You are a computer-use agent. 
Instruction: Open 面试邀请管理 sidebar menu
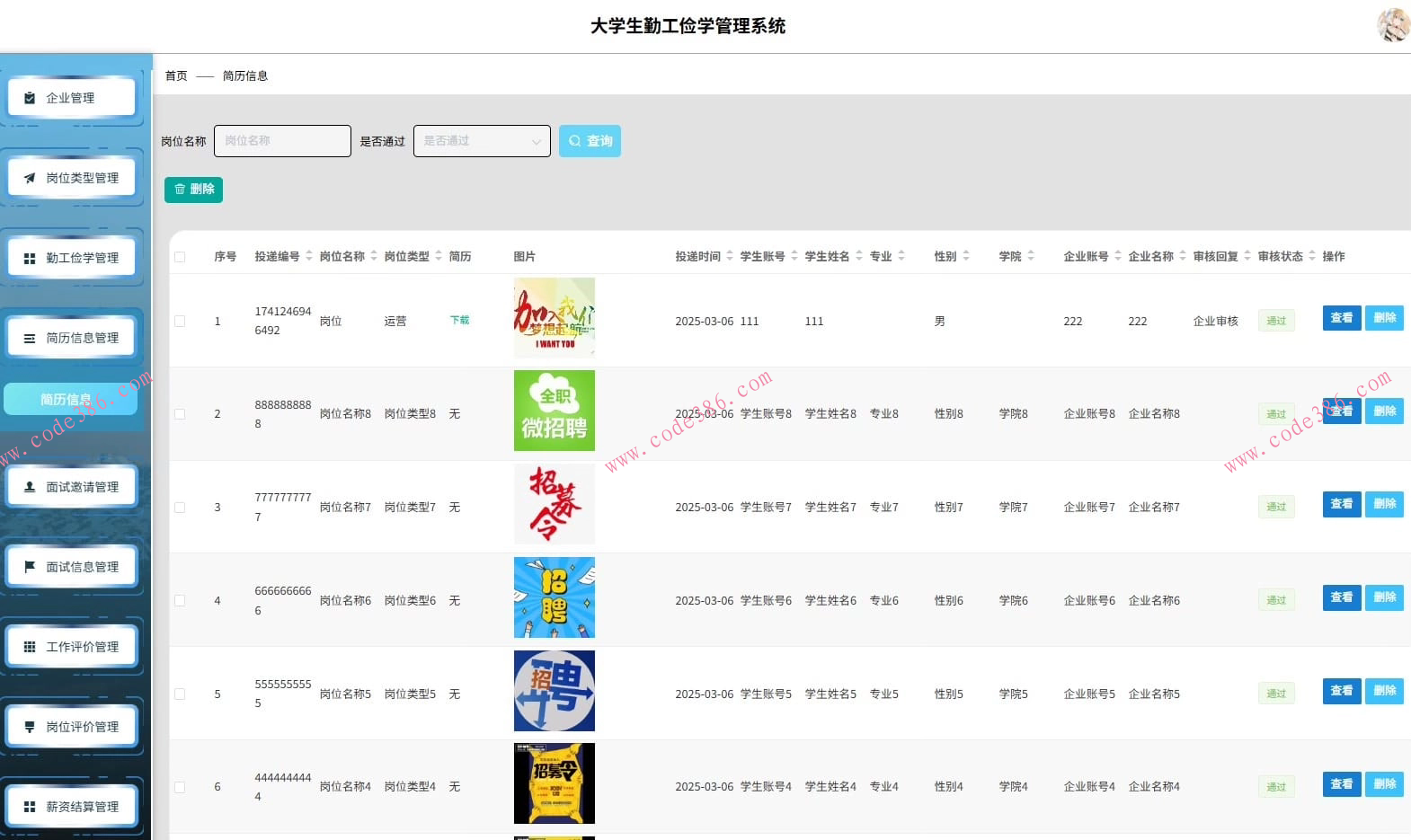point(72,487)
